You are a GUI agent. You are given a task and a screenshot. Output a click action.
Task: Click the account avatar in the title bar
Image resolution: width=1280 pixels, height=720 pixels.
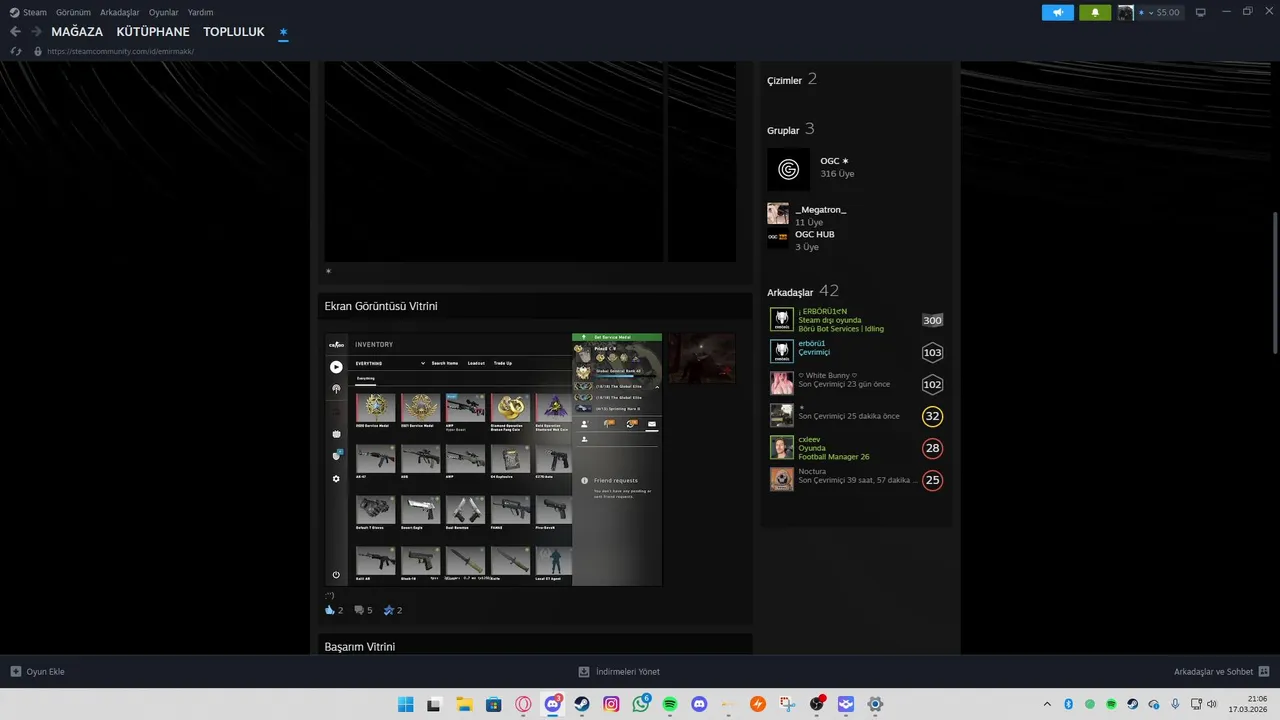click(x=1125, y=12)
